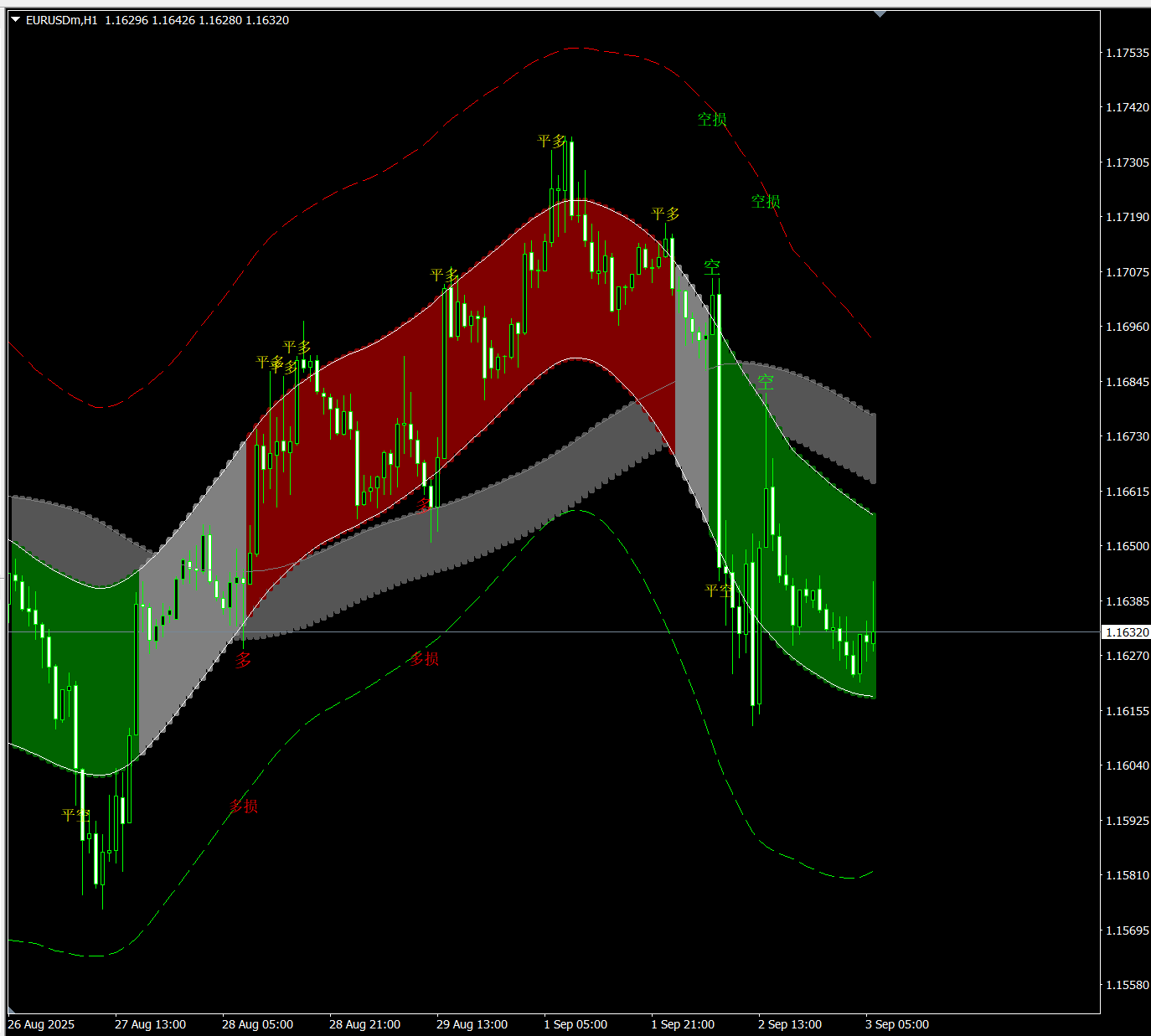Click the 26 Aug 2025 date label
Image resolution: width=1151 pixels, height=1036 pixels.
[x=41, y=1024]
